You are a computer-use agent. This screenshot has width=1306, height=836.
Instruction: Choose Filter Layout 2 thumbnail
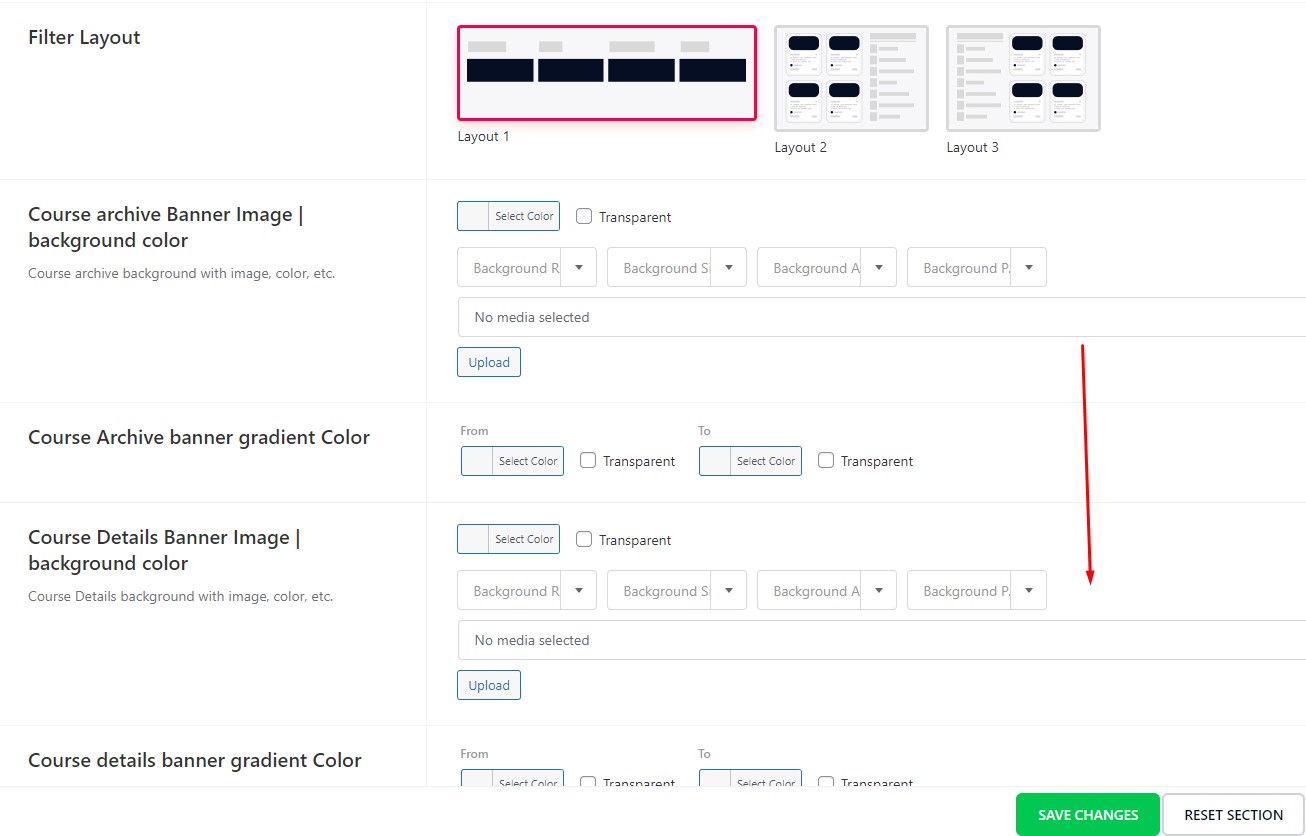point(852,78)
